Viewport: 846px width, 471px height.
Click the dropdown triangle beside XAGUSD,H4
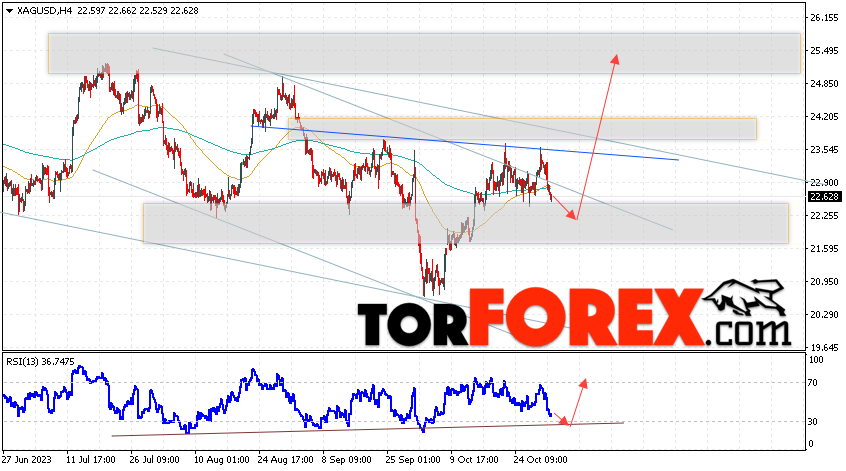(x=9, y=11)
